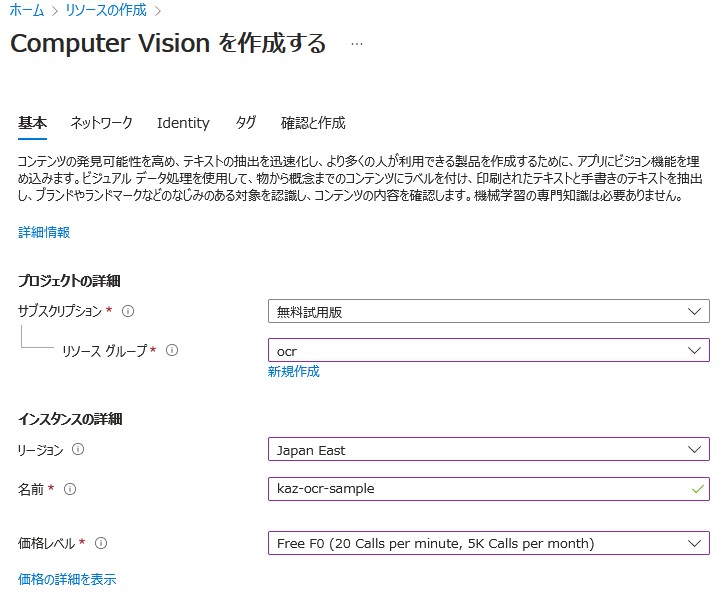The image size is (721, 604).
Task: Click info icon next to リージョン
Action: tap(78, 450)
